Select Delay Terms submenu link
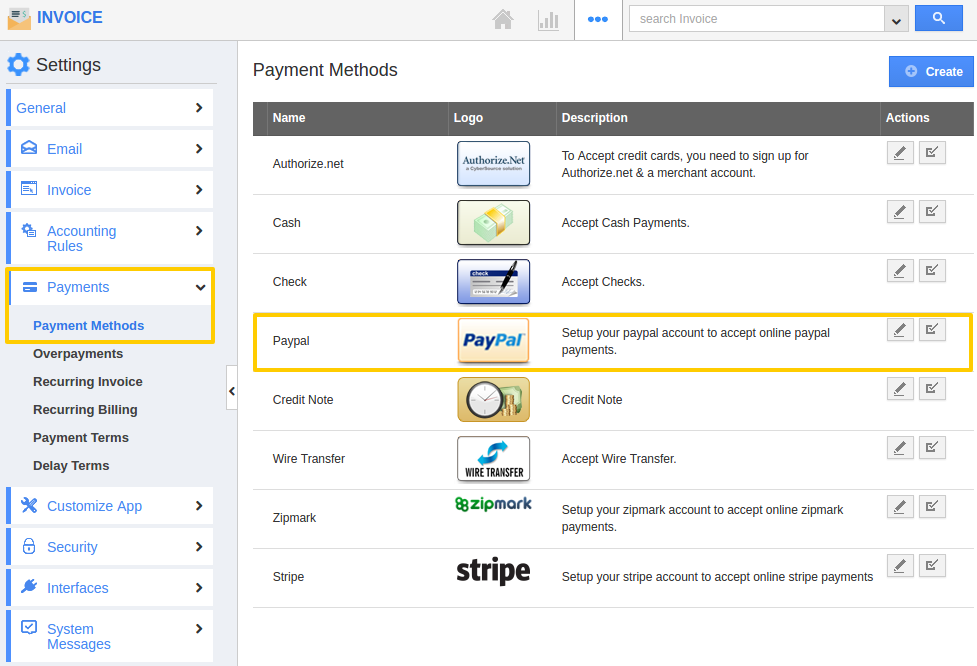The width and height of the screenshot is (977, 666). (x=71, y=466)
